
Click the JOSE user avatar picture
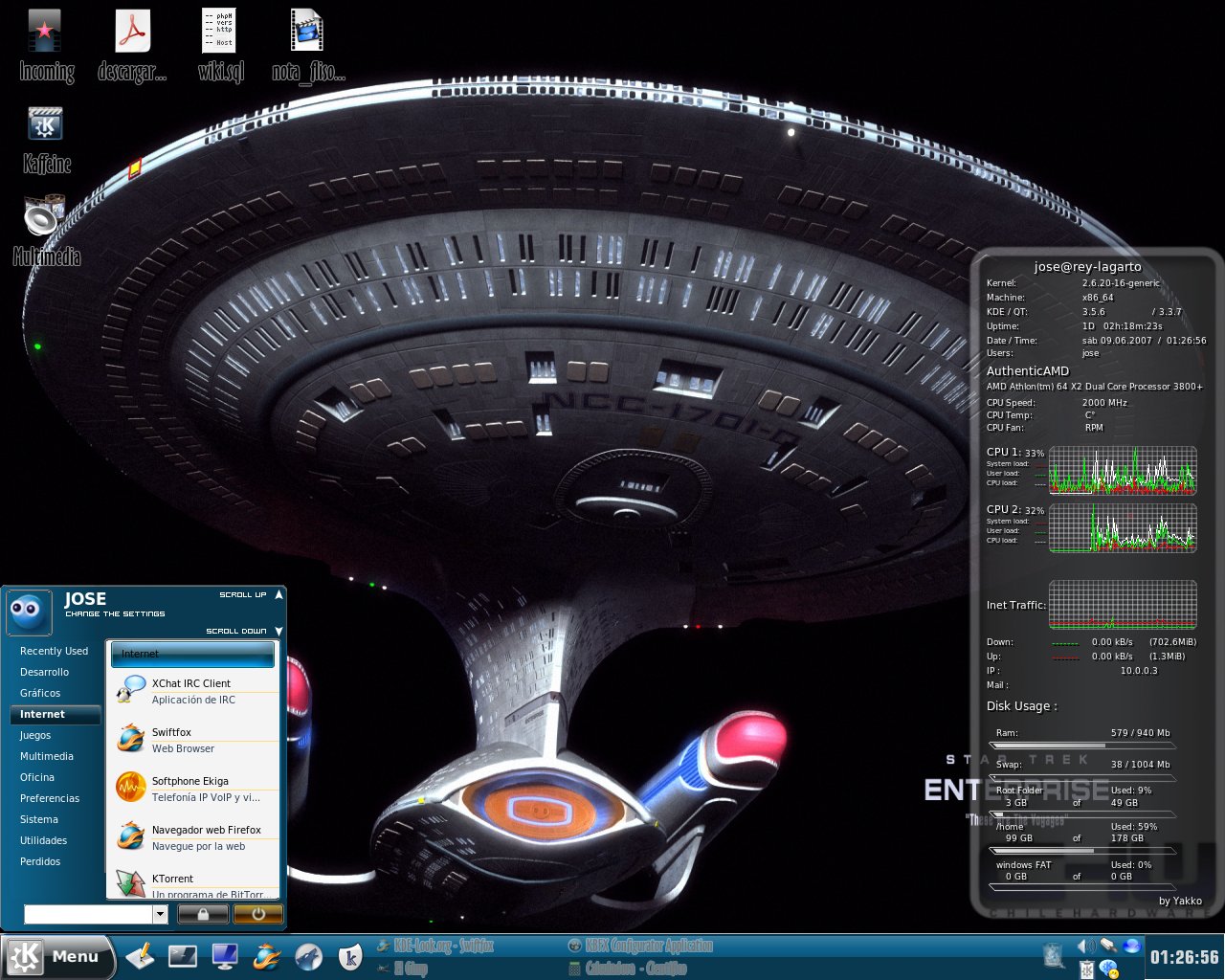29,612
